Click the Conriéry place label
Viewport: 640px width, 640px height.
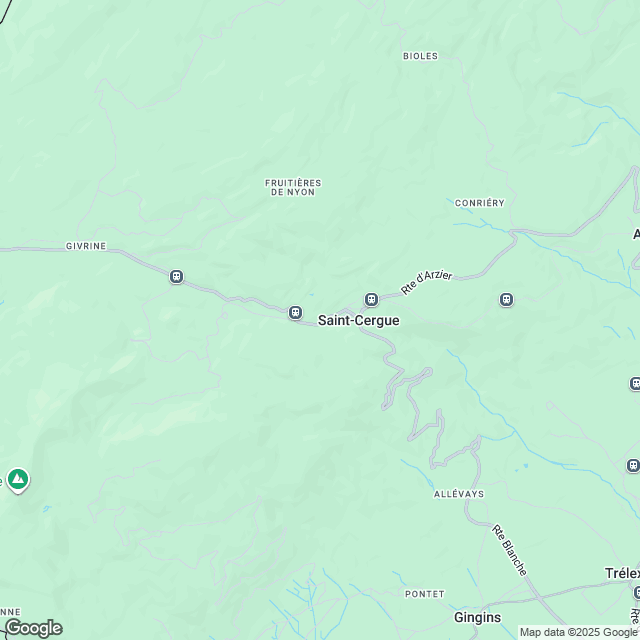tap(480, 203)
